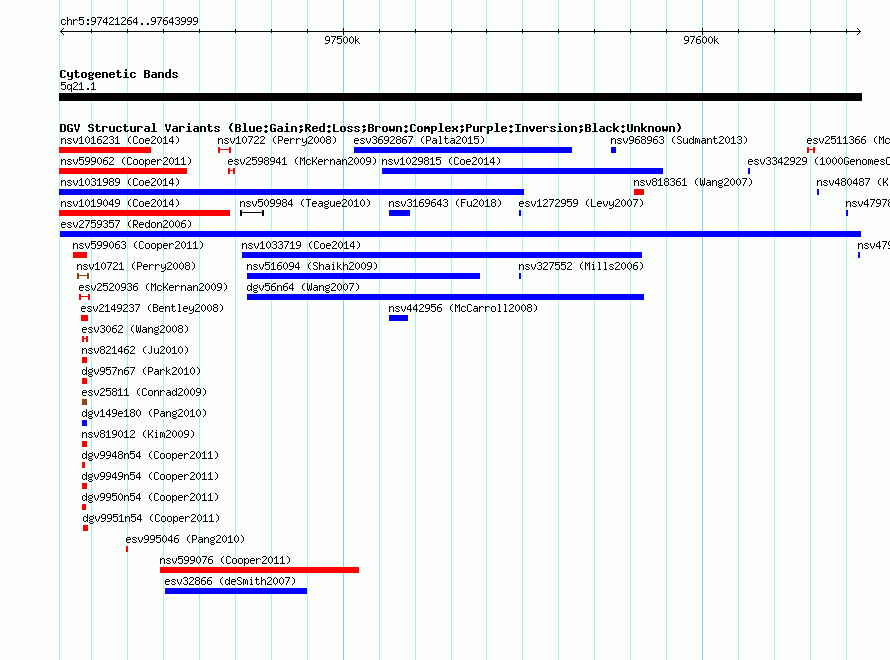This screenshot has width=890, height=660.
Task: Click the Cytogenetic Bands track title
Action: (119, 74)
